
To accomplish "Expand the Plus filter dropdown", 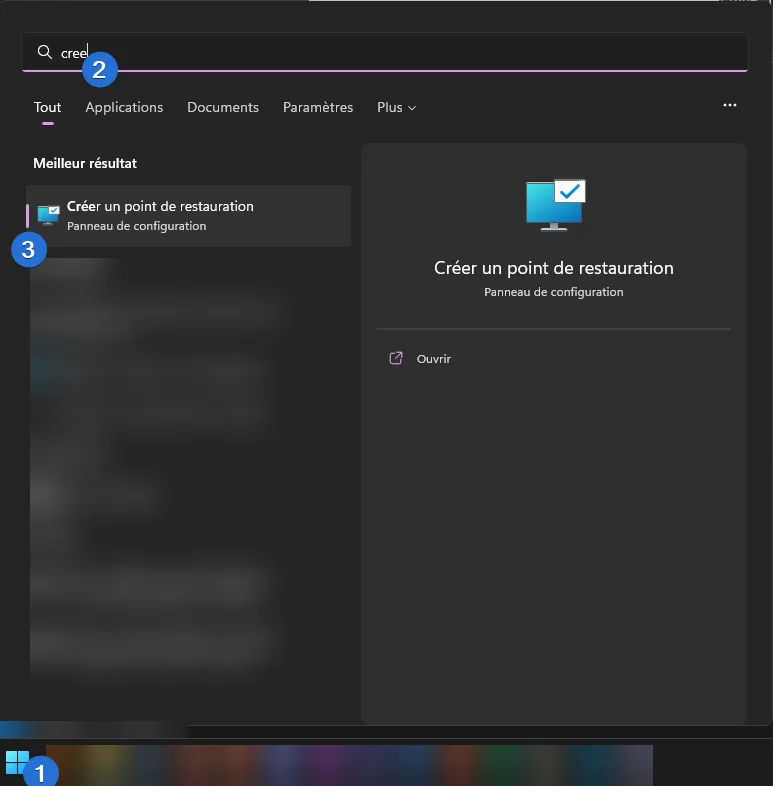I will (396, 107).
